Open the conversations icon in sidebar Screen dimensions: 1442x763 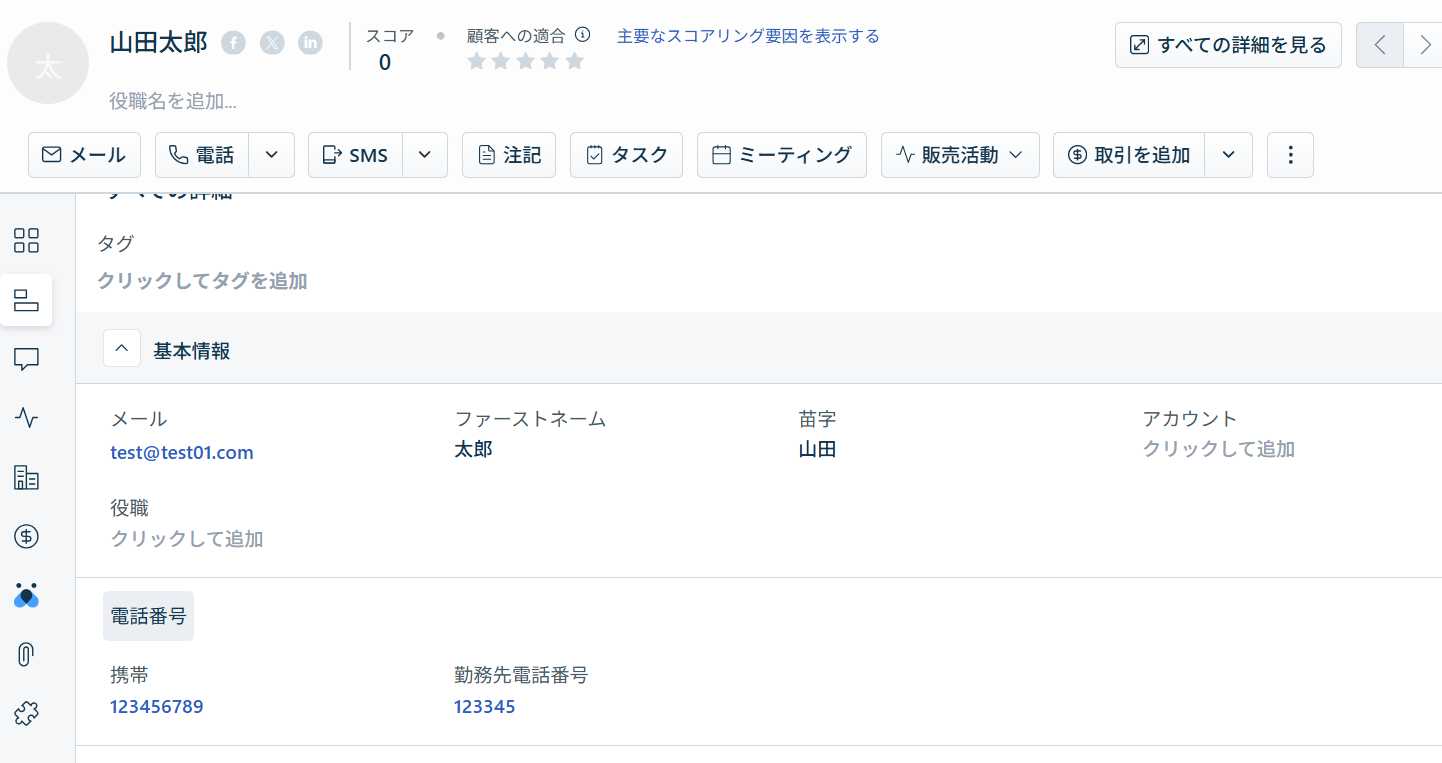pos(27,359)
